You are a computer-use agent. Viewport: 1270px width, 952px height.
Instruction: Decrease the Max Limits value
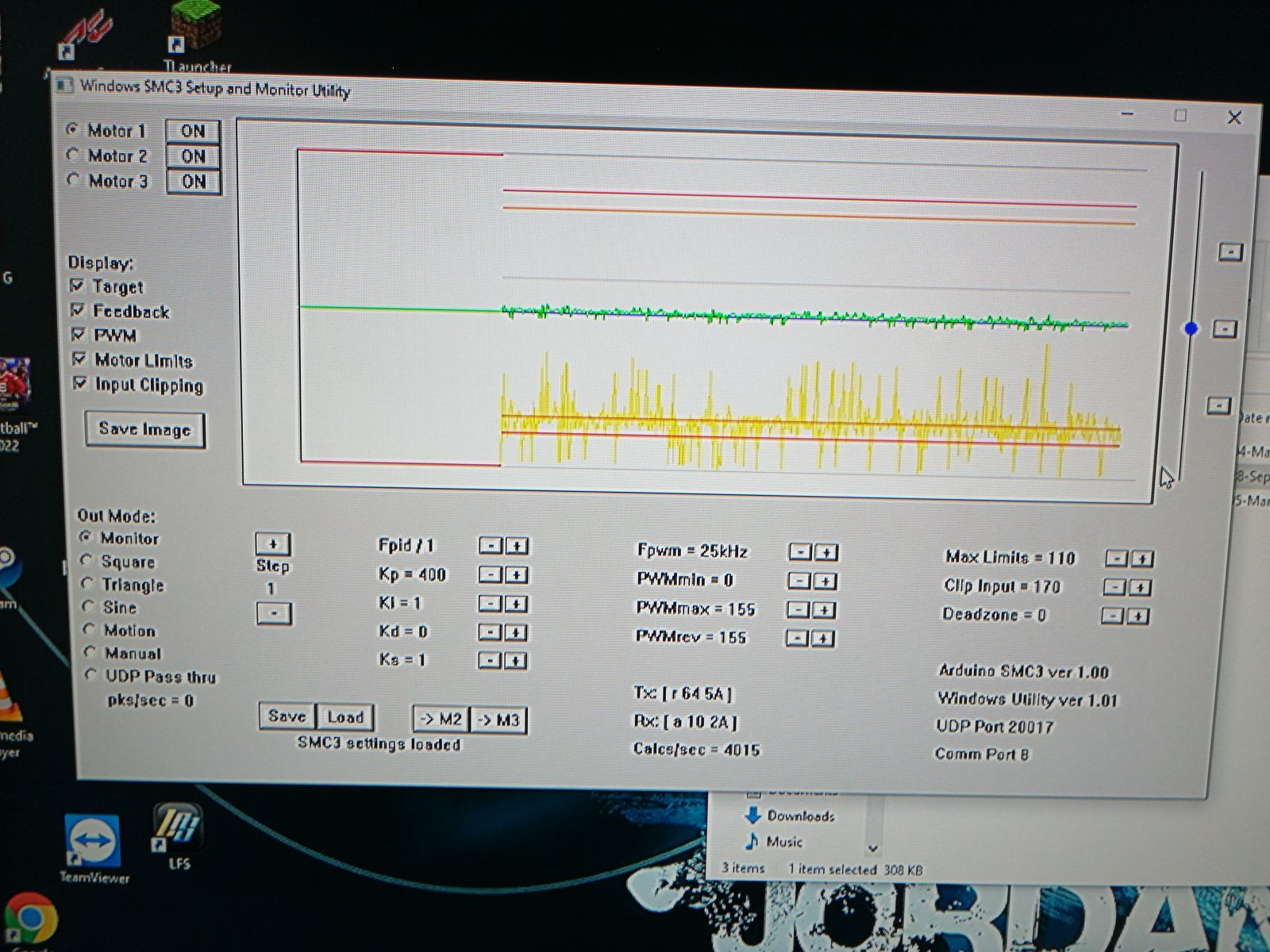1116,559
